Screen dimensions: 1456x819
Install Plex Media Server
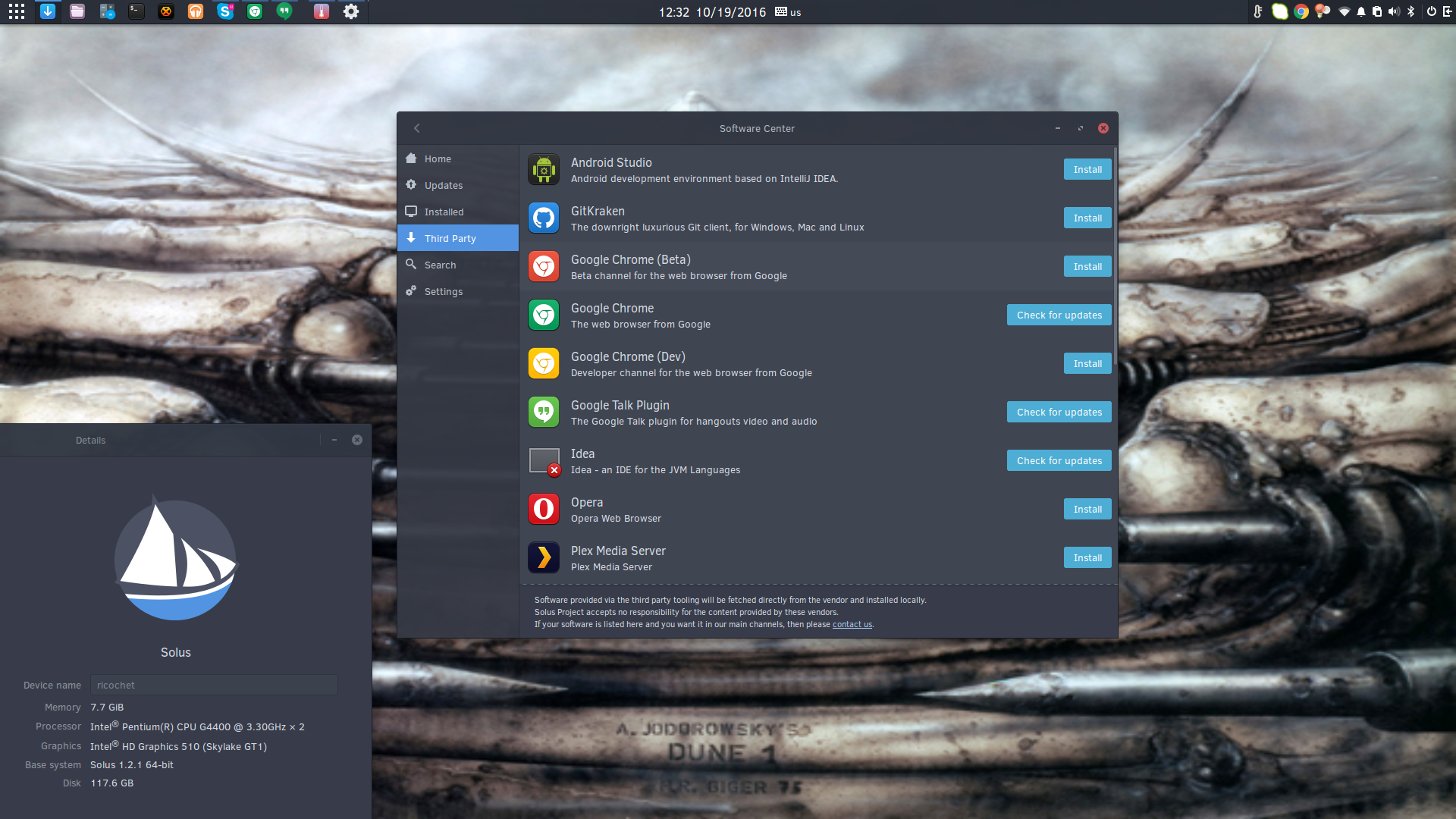click(x=1087, y=558)
